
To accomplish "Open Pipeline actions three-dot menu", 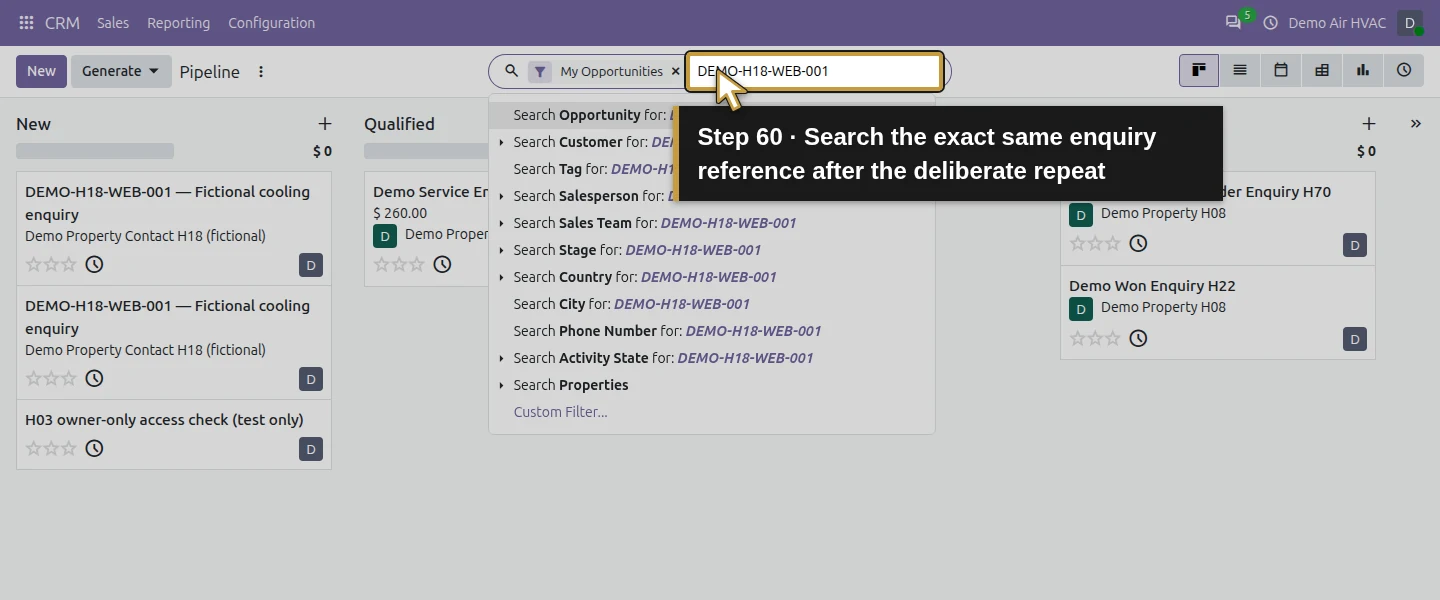I will [x=261, y=72].
